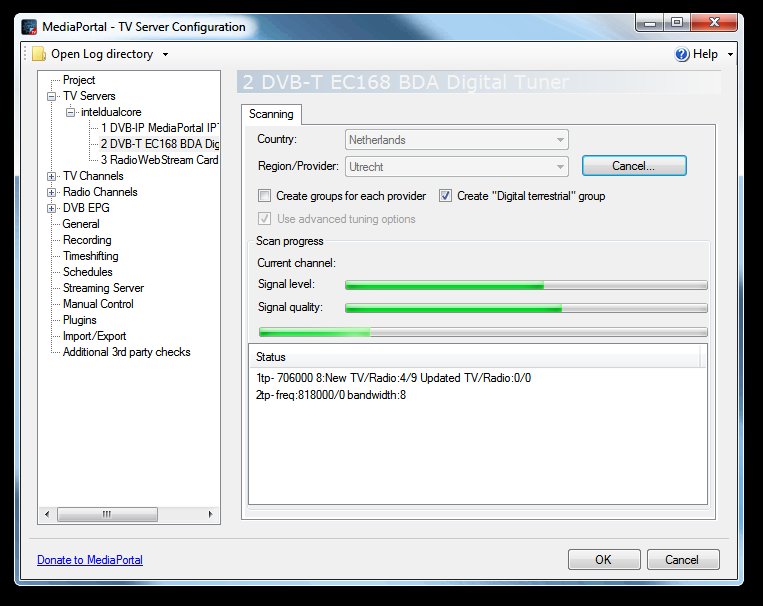Select the Recording tree item
763x606 pixels.
(x=87, y=240)
